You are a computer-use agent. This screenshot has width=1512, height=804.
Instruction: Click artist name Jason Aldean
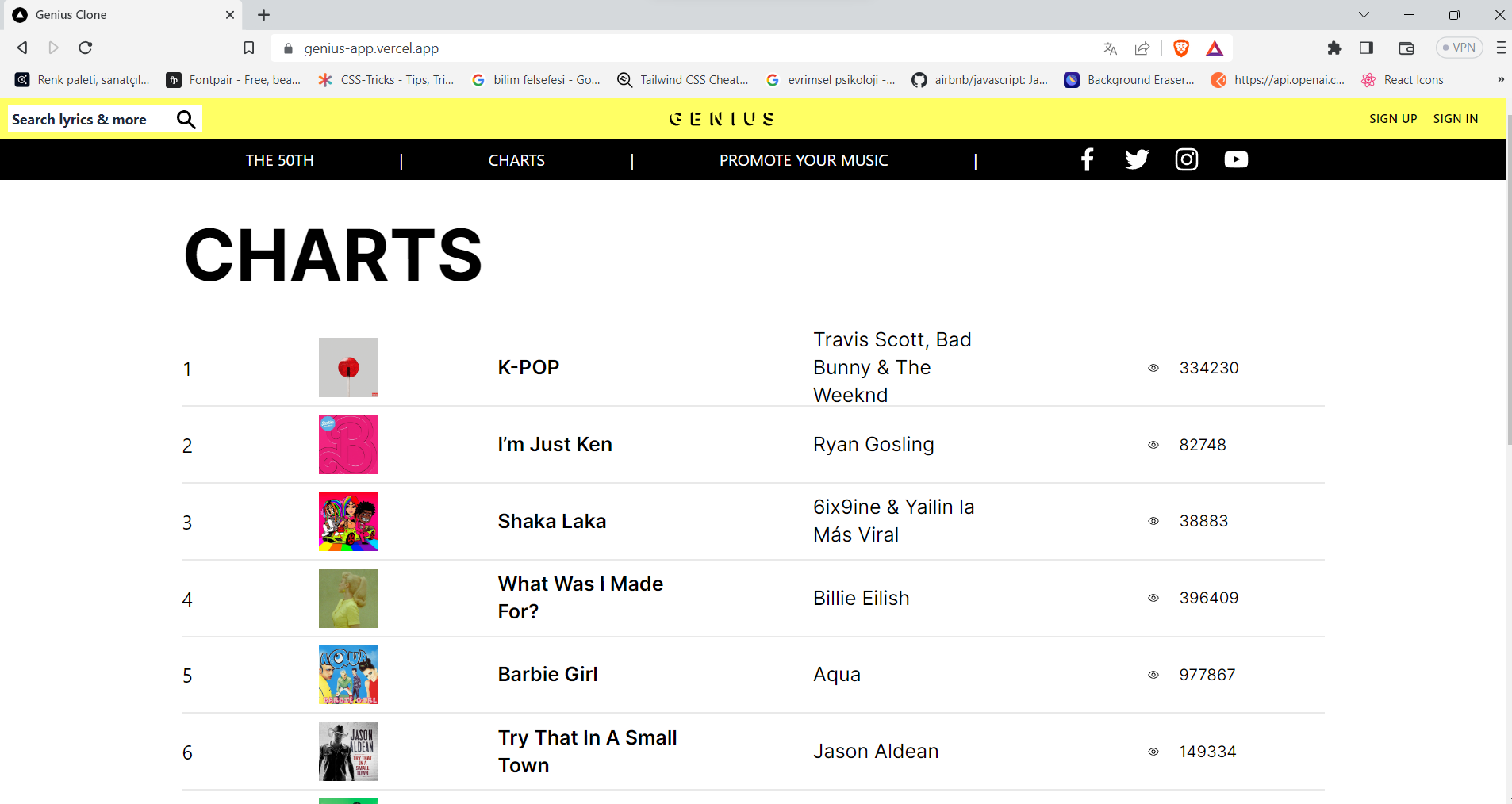pos(876,752)
